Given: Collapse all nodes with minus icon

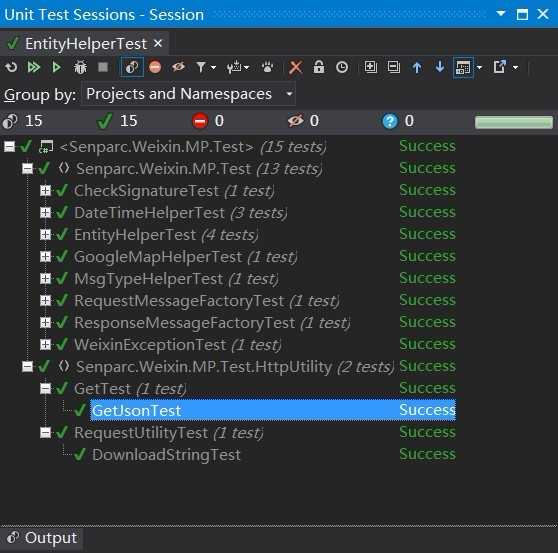Looking at the screenshot, I should (394, 67).
